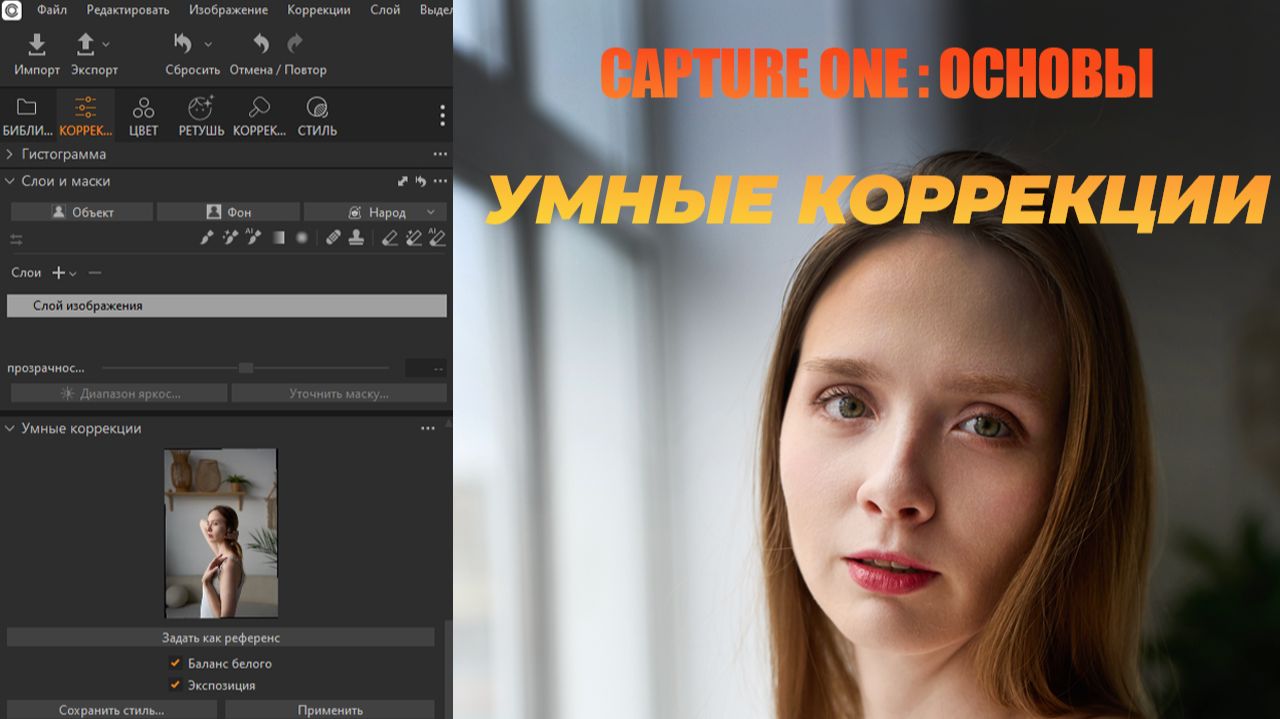Click the Диапазон яркос... button
The width and height of the screenshot is (1280, 719).
[119, 394]
